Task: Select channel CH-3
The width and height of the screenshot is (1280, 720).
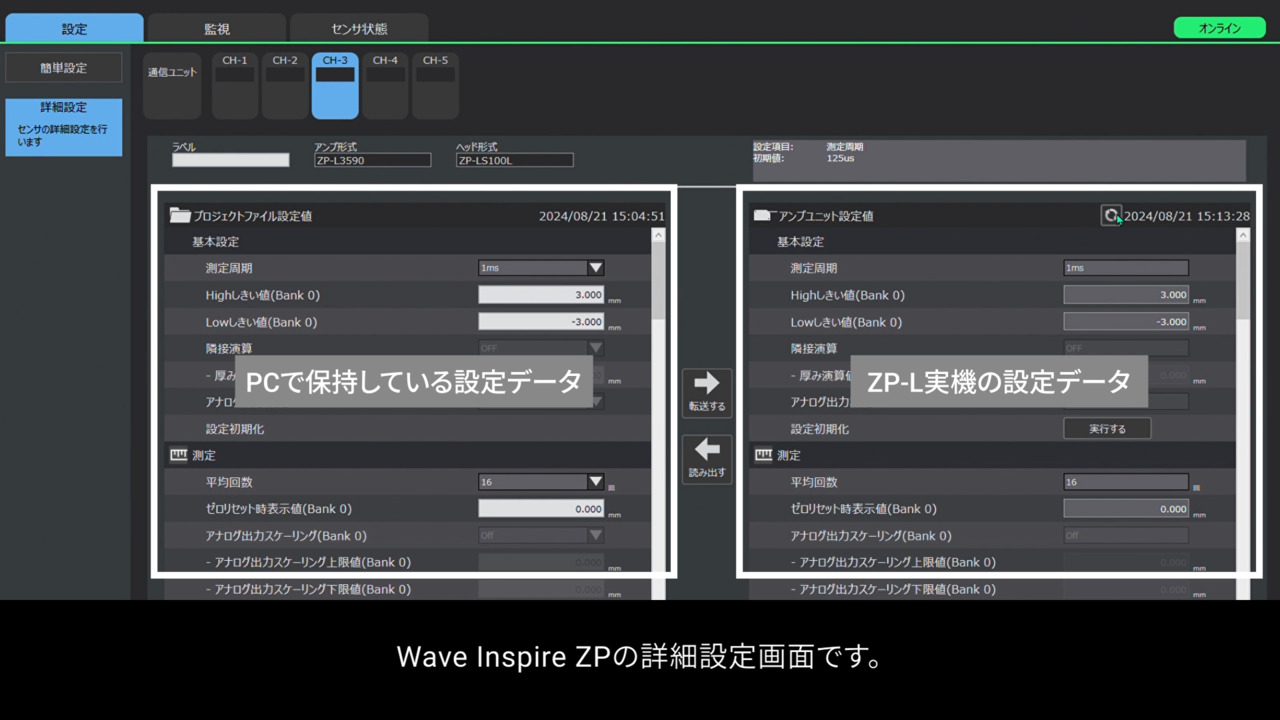Action: pos(335,86)
